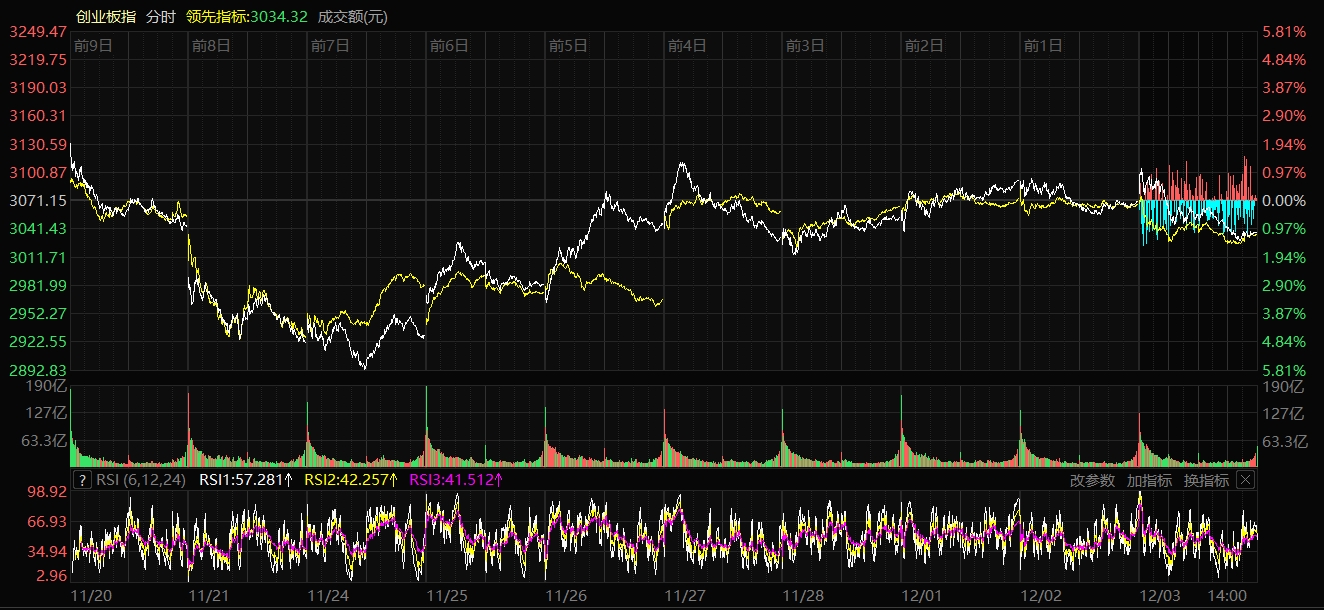Select the 前5日 day marker
The image size is (1324, 610).
tap(568, 45)
